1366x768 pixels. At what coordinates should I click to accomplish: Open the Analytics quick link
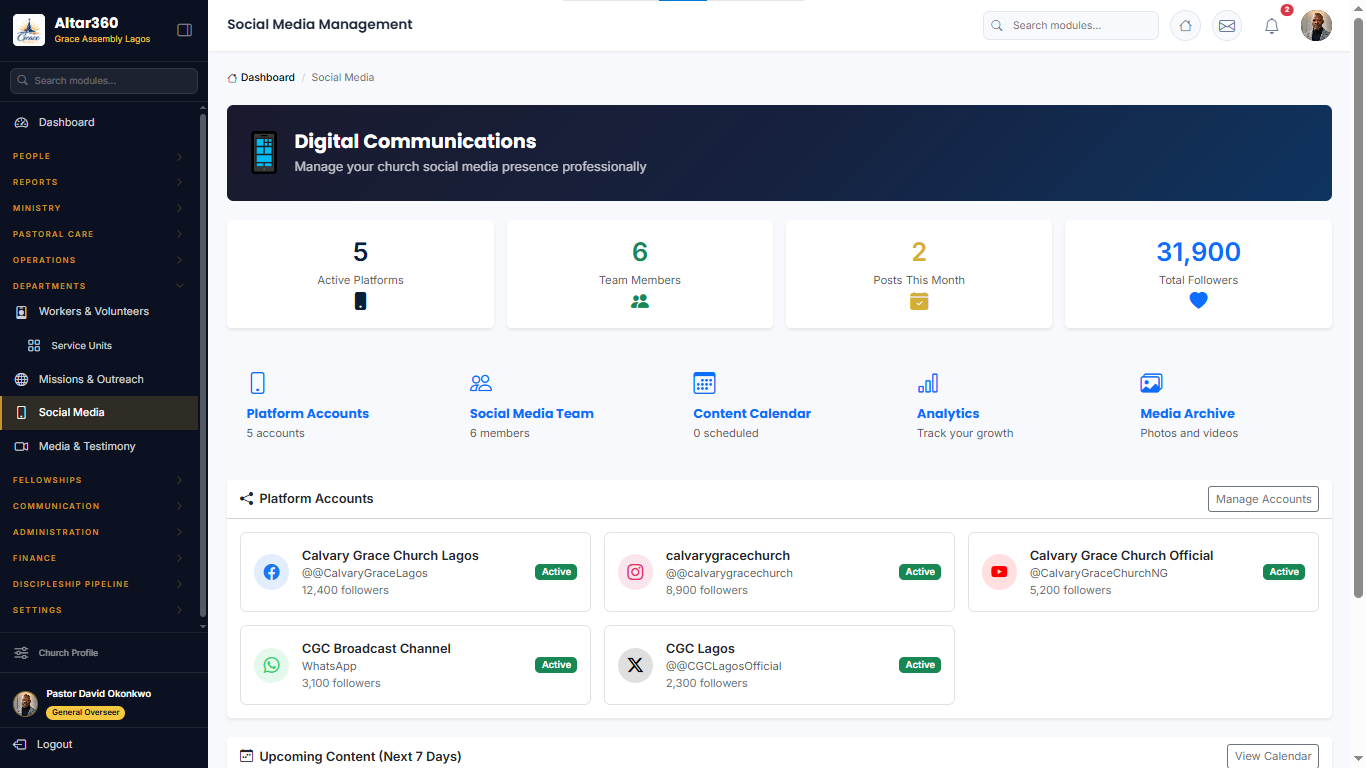pos(948,413)
